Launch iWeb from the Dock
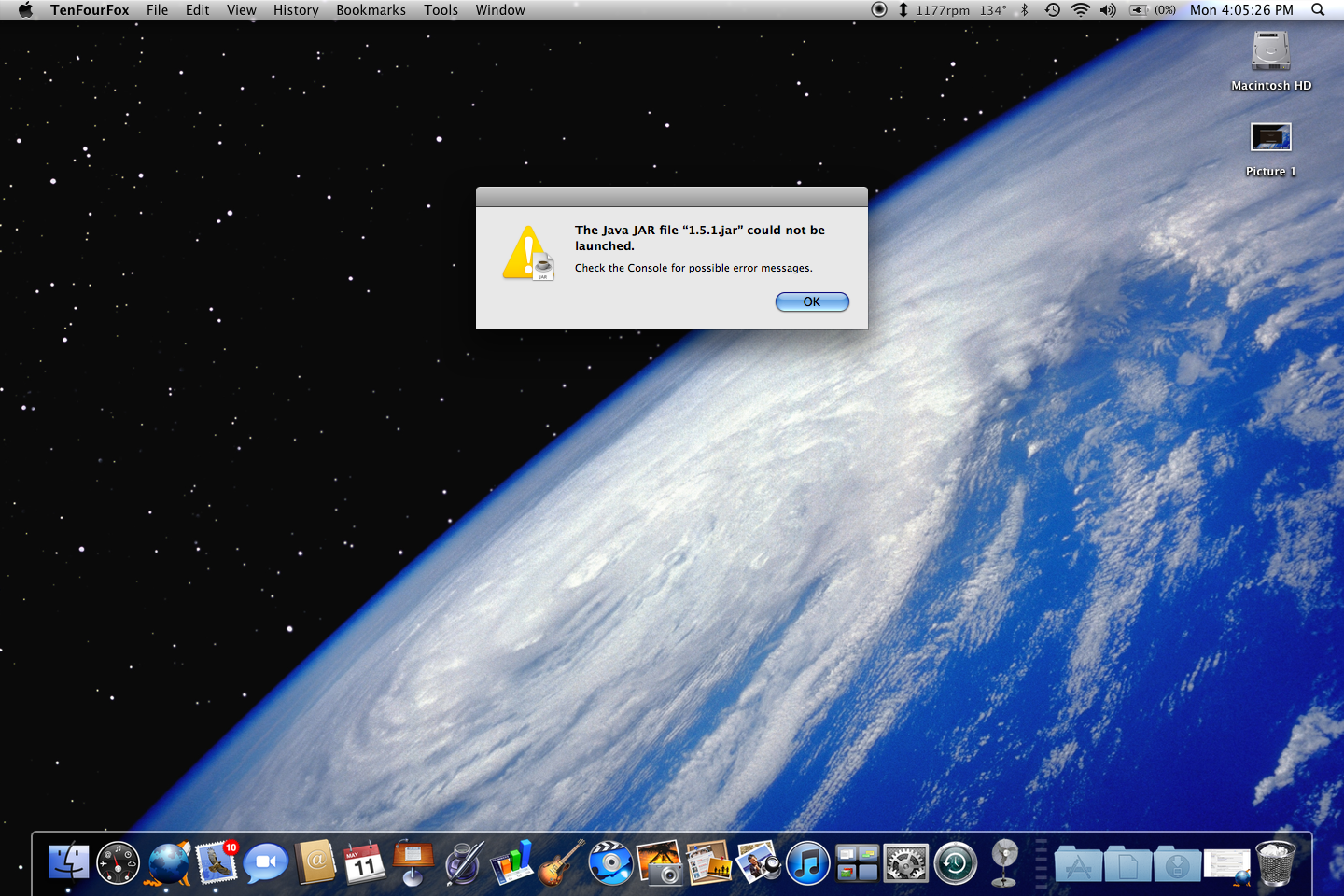 click(709, 862)
